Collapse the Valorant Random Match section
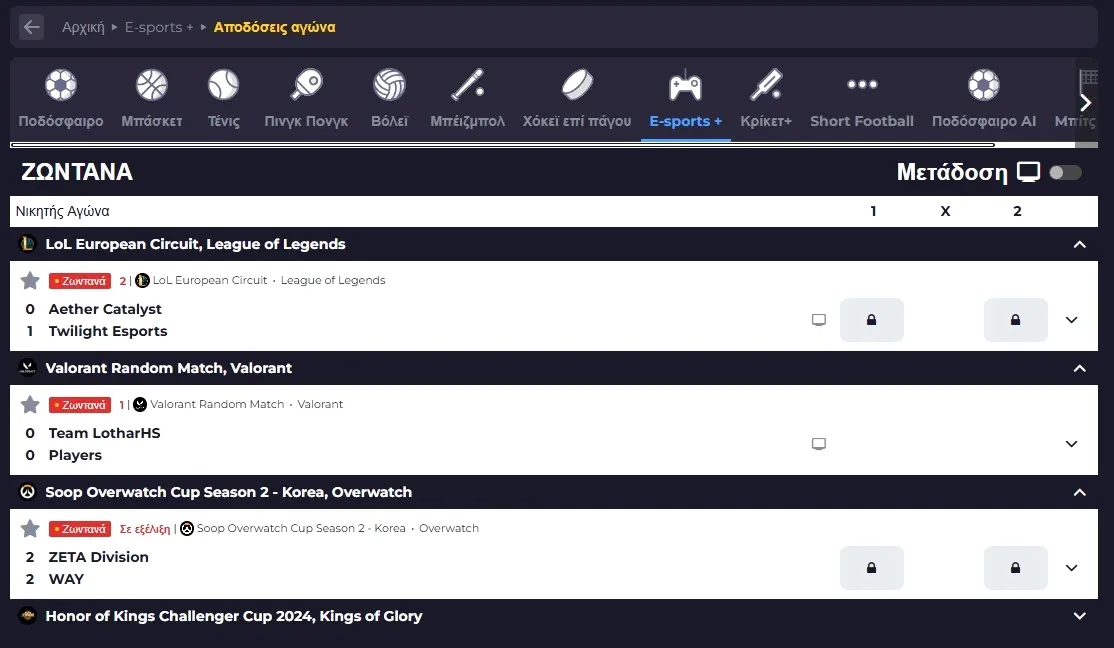The height and width of the screenshot is (648, 1114). tap(1079, 368)
